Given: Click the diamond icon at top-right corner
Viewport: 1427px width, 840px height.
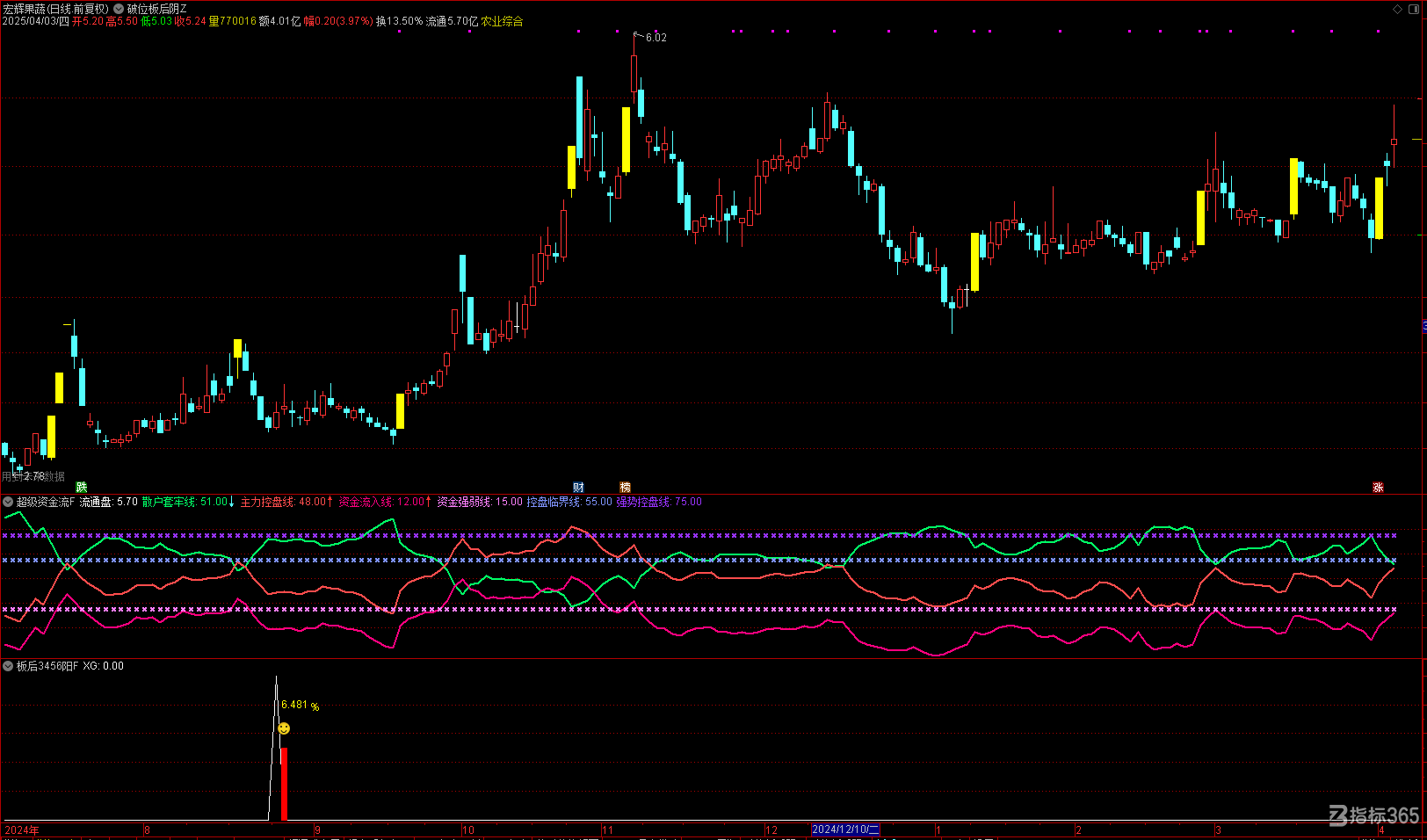Looking at the screenshot, I should coord(1398,9).
